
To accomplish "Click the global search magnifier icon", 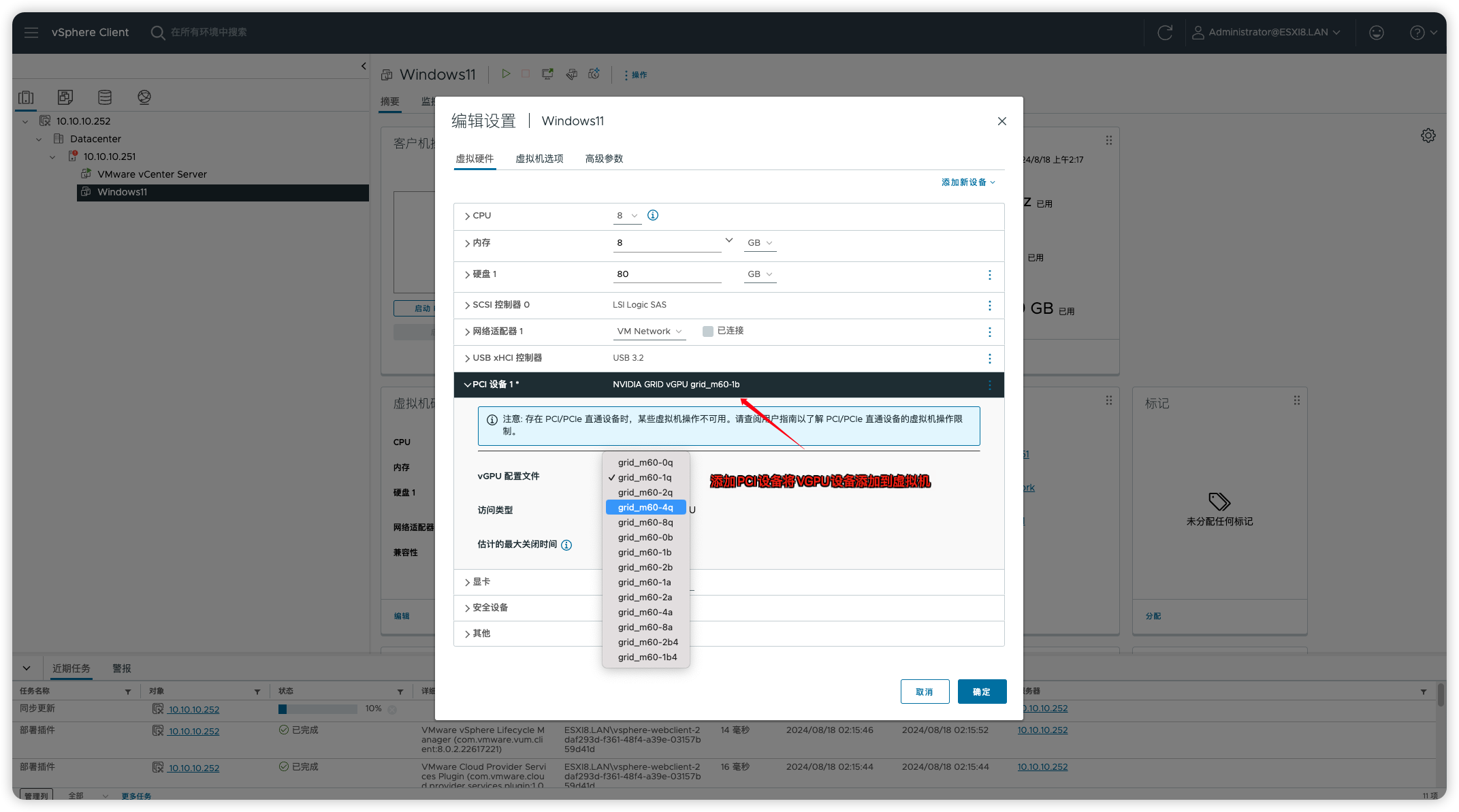I will (158, 32).
